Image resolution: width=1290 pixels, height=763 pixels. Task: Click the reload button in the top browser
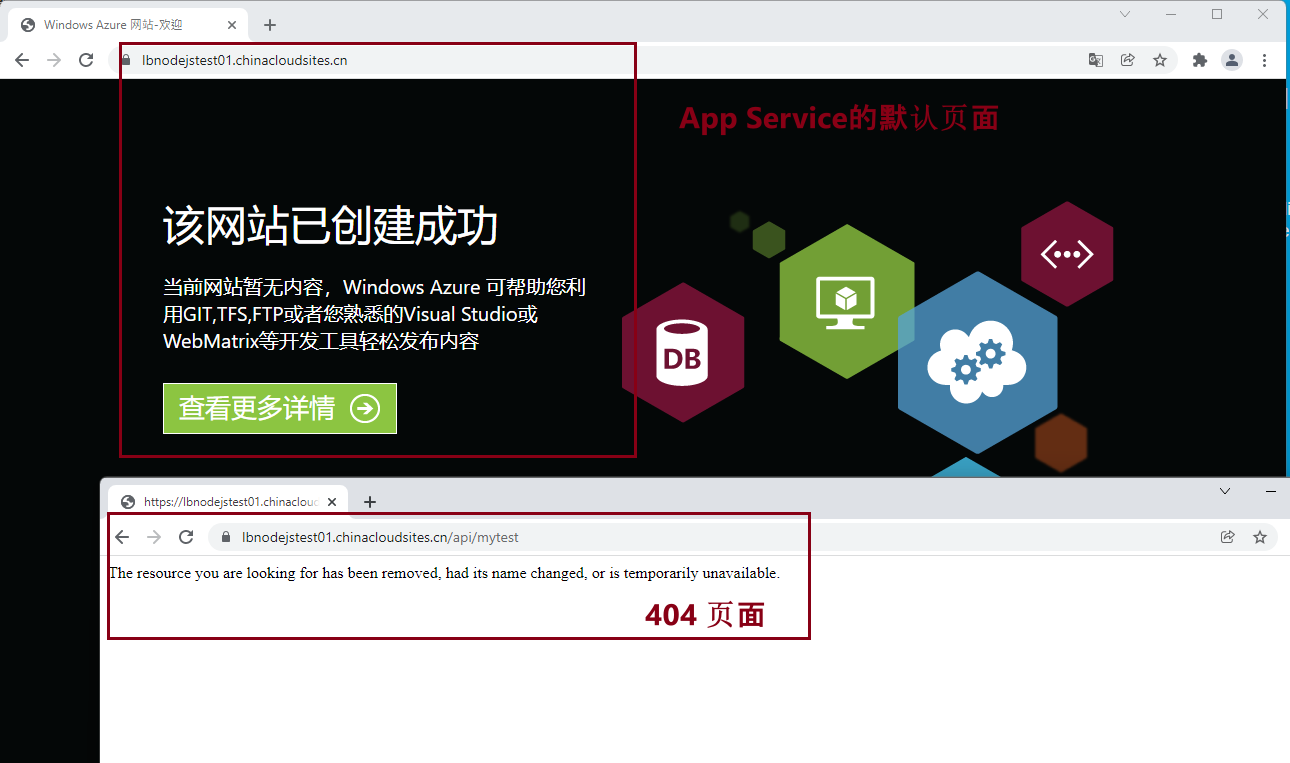[x=87, y=60]
